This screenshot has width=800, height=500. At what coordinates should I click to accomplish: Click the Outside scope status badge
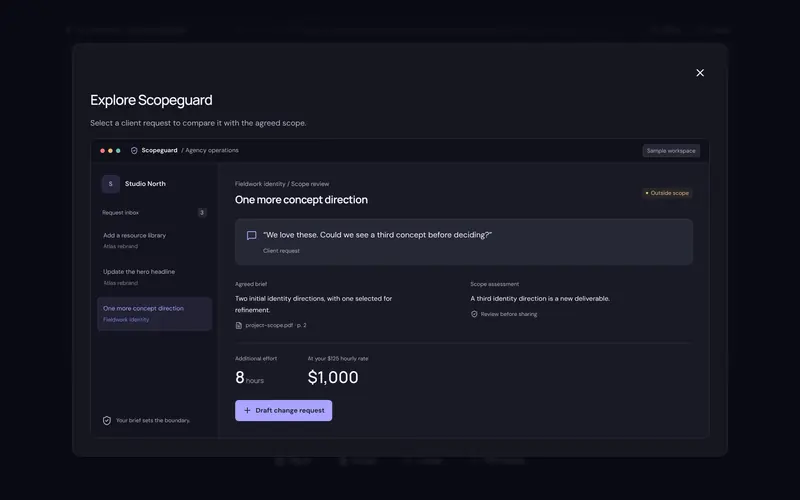click(667, 193)
